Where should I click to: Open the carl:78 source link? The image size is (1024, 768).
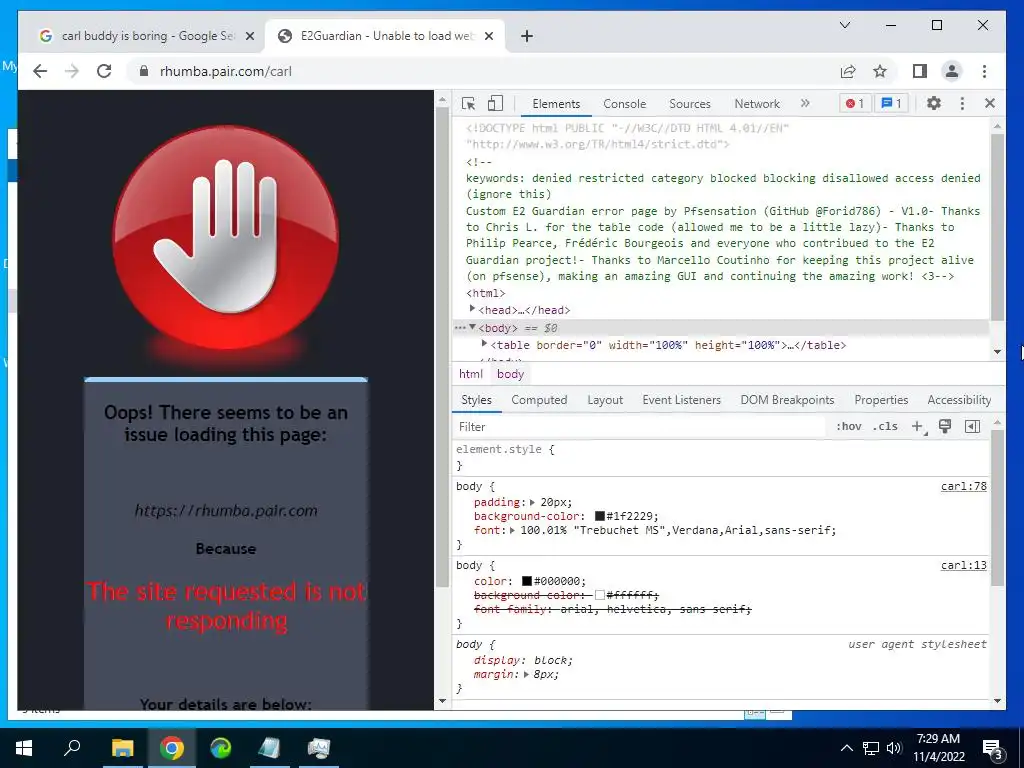(963, 486)
